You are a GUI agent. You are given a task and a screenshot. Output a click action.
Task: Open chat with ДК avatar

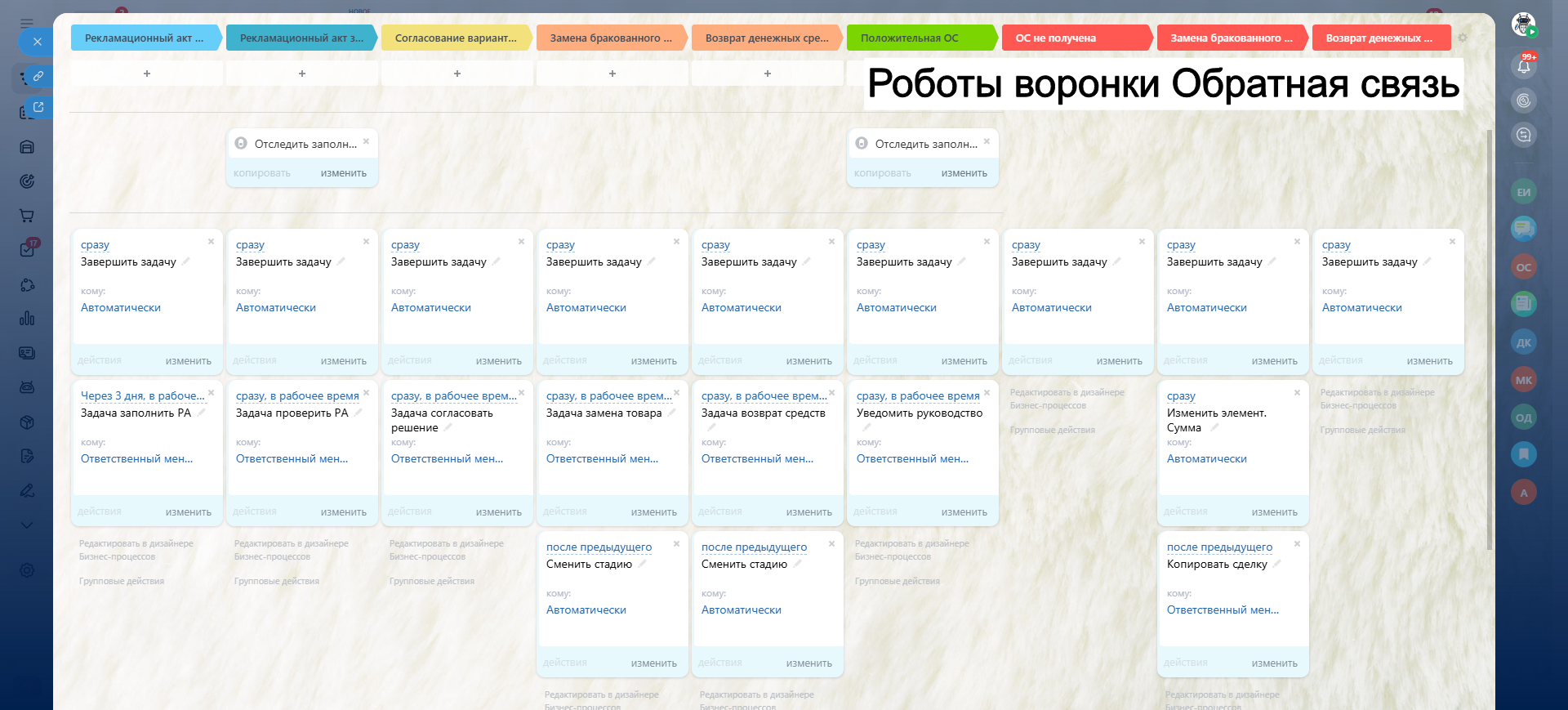1524,342
